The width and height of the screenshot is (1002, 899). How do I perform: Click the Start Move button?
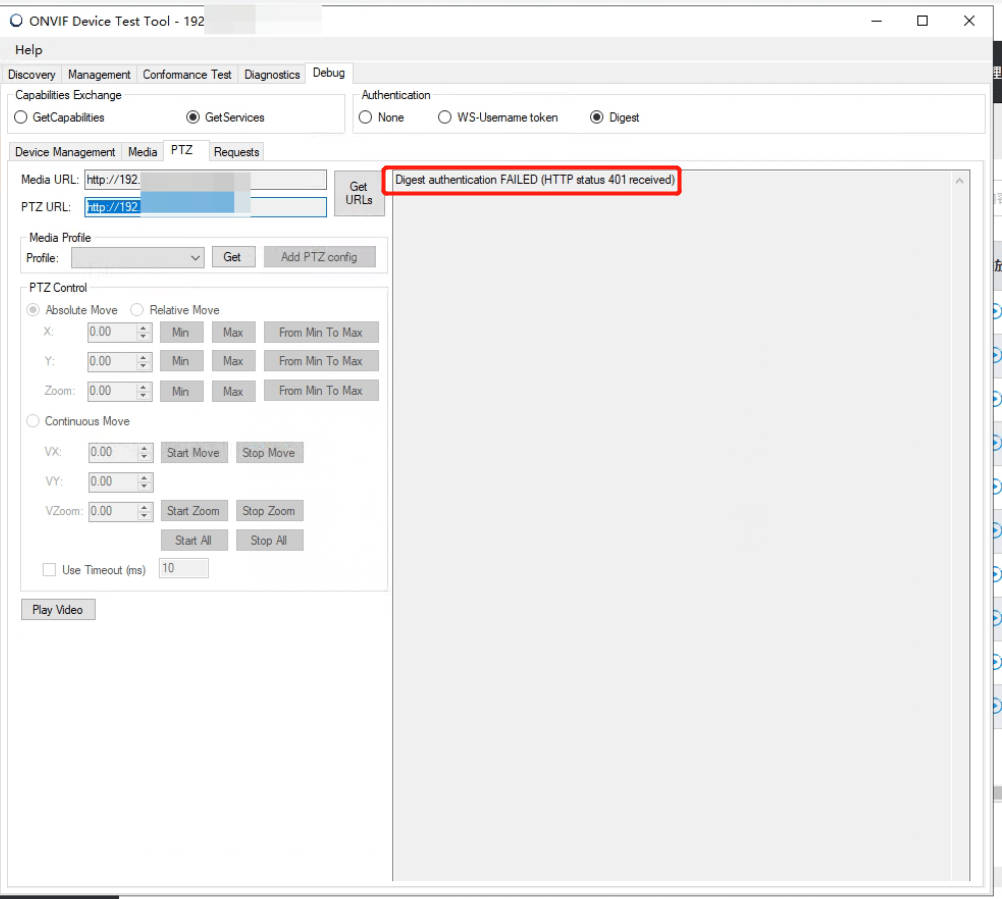(x=194, y=452)
